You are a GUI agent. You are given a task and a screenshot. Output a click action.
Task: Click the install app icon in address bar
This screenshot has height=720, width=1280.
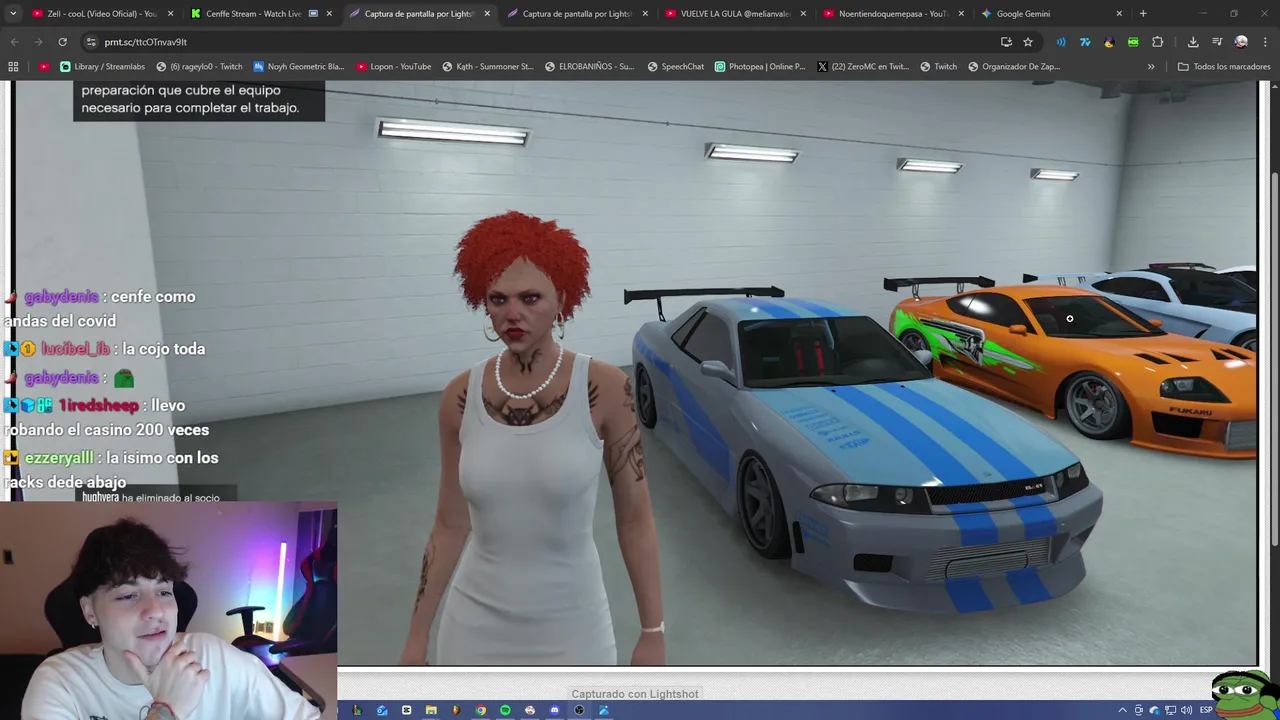(x=1006, y=42)
